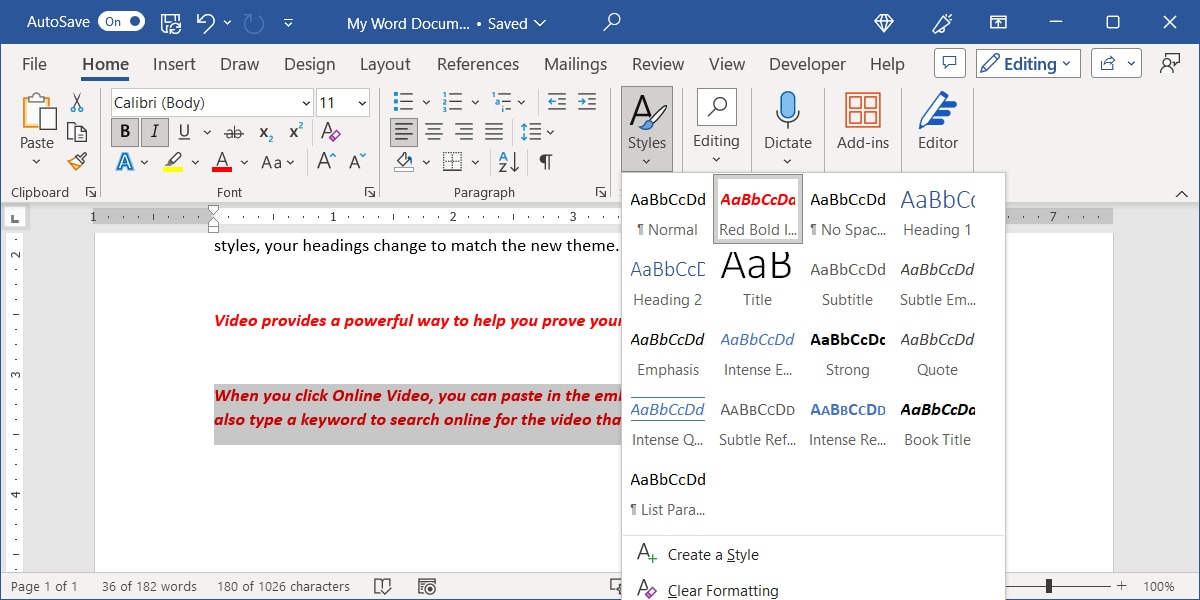Screen dimensions: 1200x600
Task: Apply strikethrough formatting
Action: [x=234, y=132]
